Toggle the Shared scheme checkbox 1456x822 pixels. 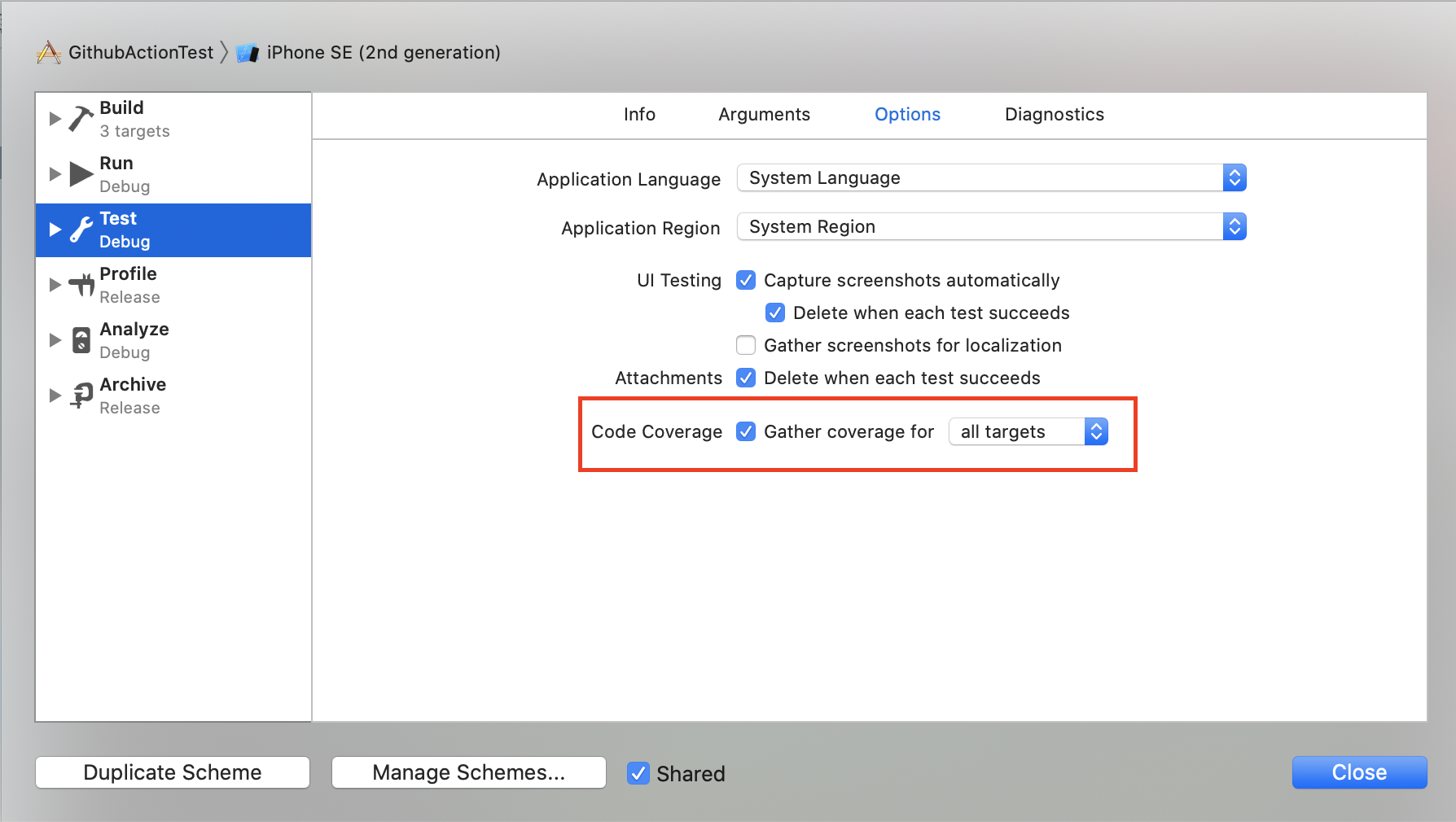click(x=638, y=773)
